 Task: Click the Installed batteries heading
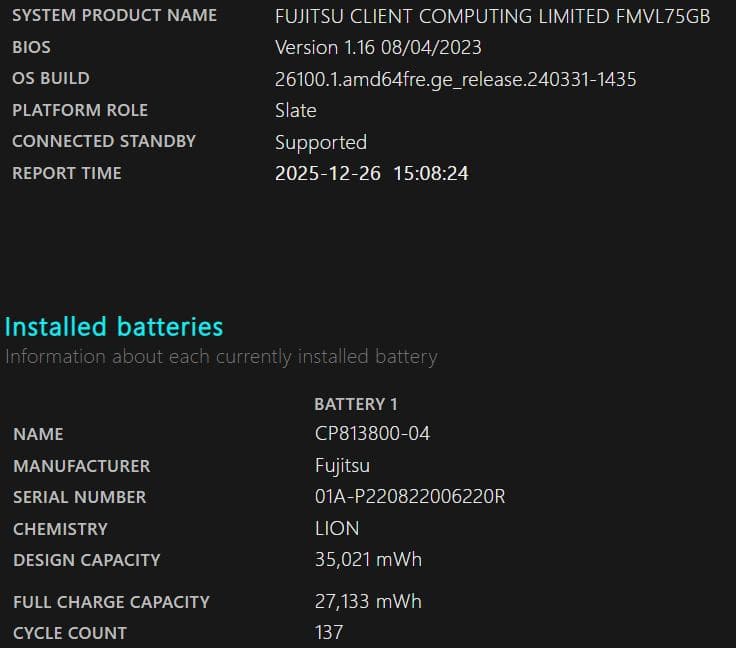click(x=114, y=327)
